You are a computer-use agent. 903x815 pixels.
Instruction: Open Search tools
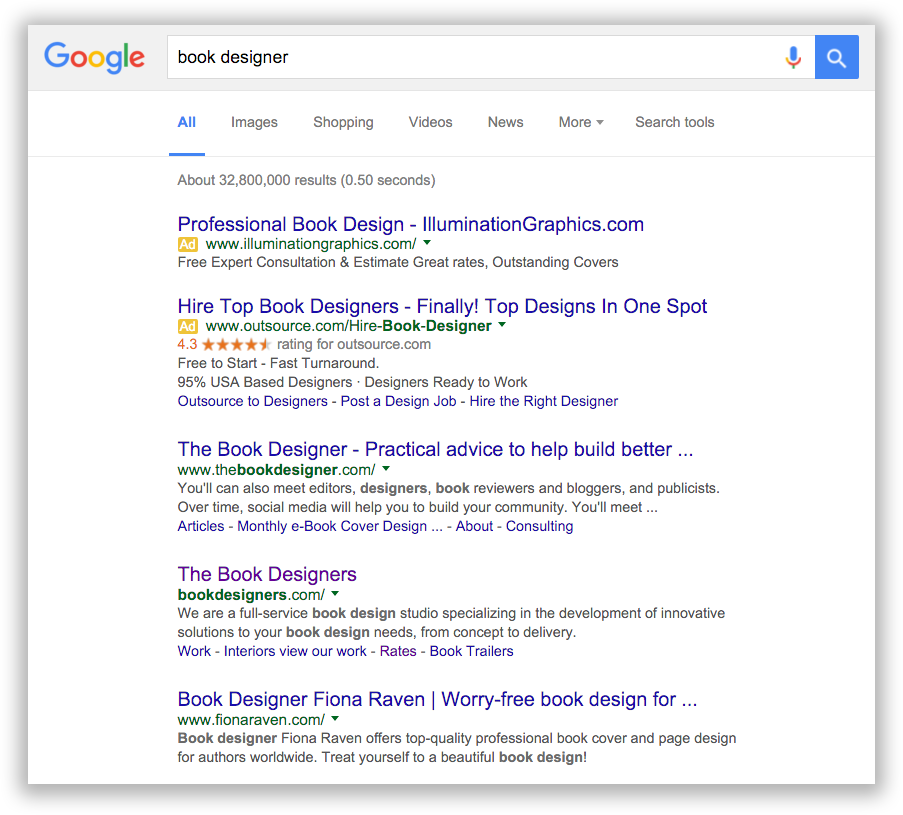pyautogui.click(x=674, y=122)
